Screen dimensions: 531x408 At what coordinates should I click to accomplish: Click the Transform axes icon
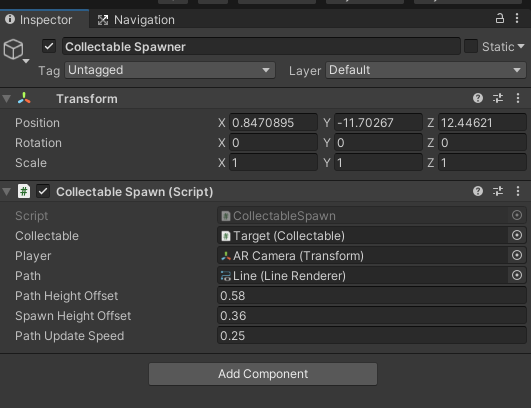pyautogui.click(x=24, y=98)
